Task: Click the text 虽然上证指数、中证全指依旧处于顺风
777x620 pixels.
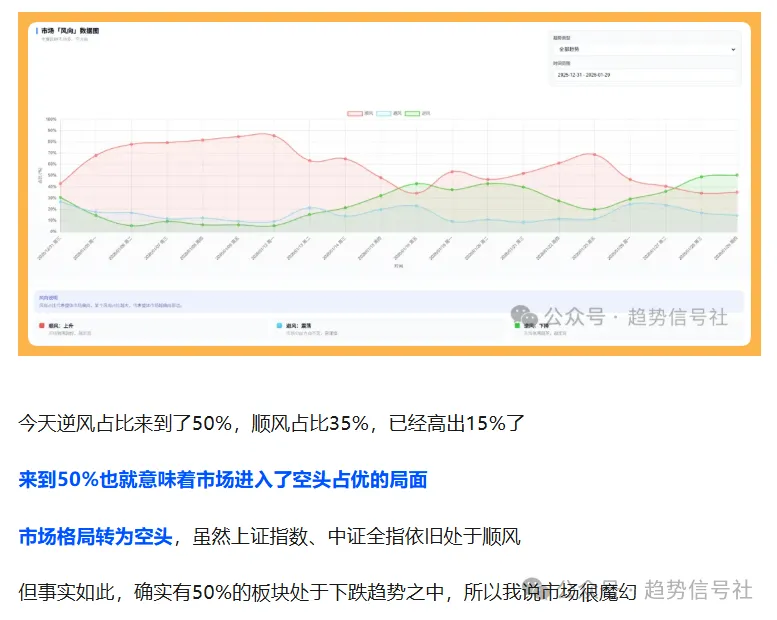Action: (x=357, y=536)
